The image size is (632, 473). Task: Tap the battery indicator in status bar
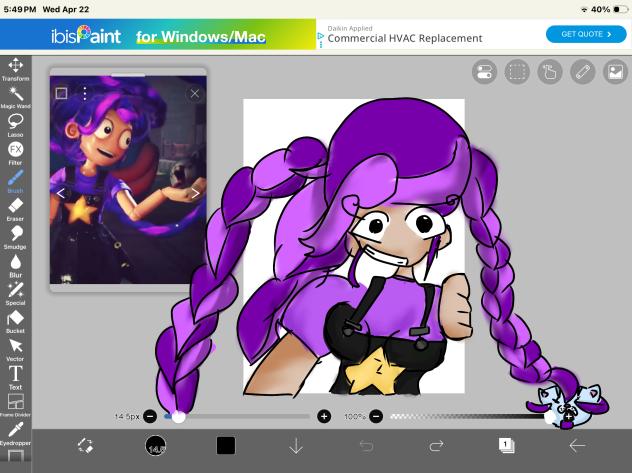[x=621, y=9]
